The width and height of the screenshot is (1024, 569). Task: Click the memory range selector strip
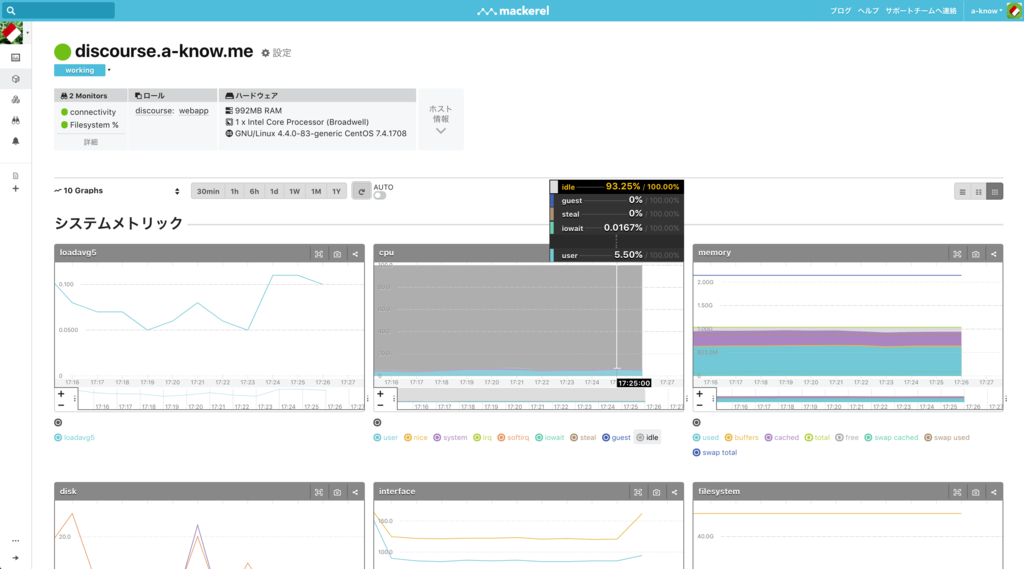coord(859,399)
